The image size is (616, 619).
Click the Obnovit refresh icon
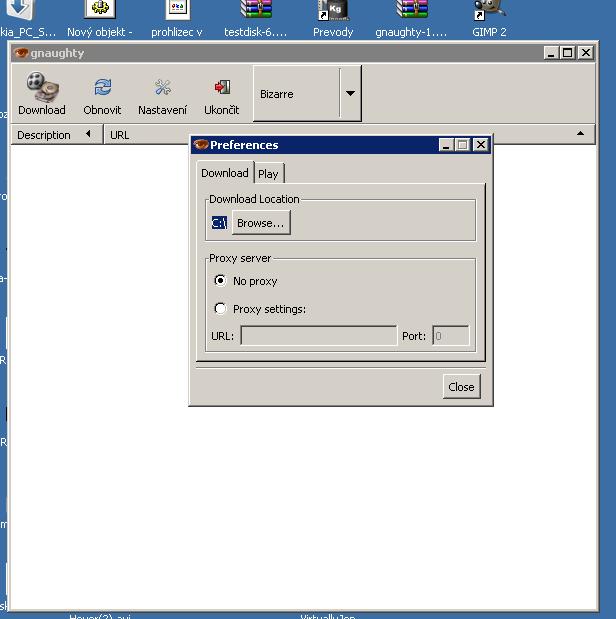(102, 88)
